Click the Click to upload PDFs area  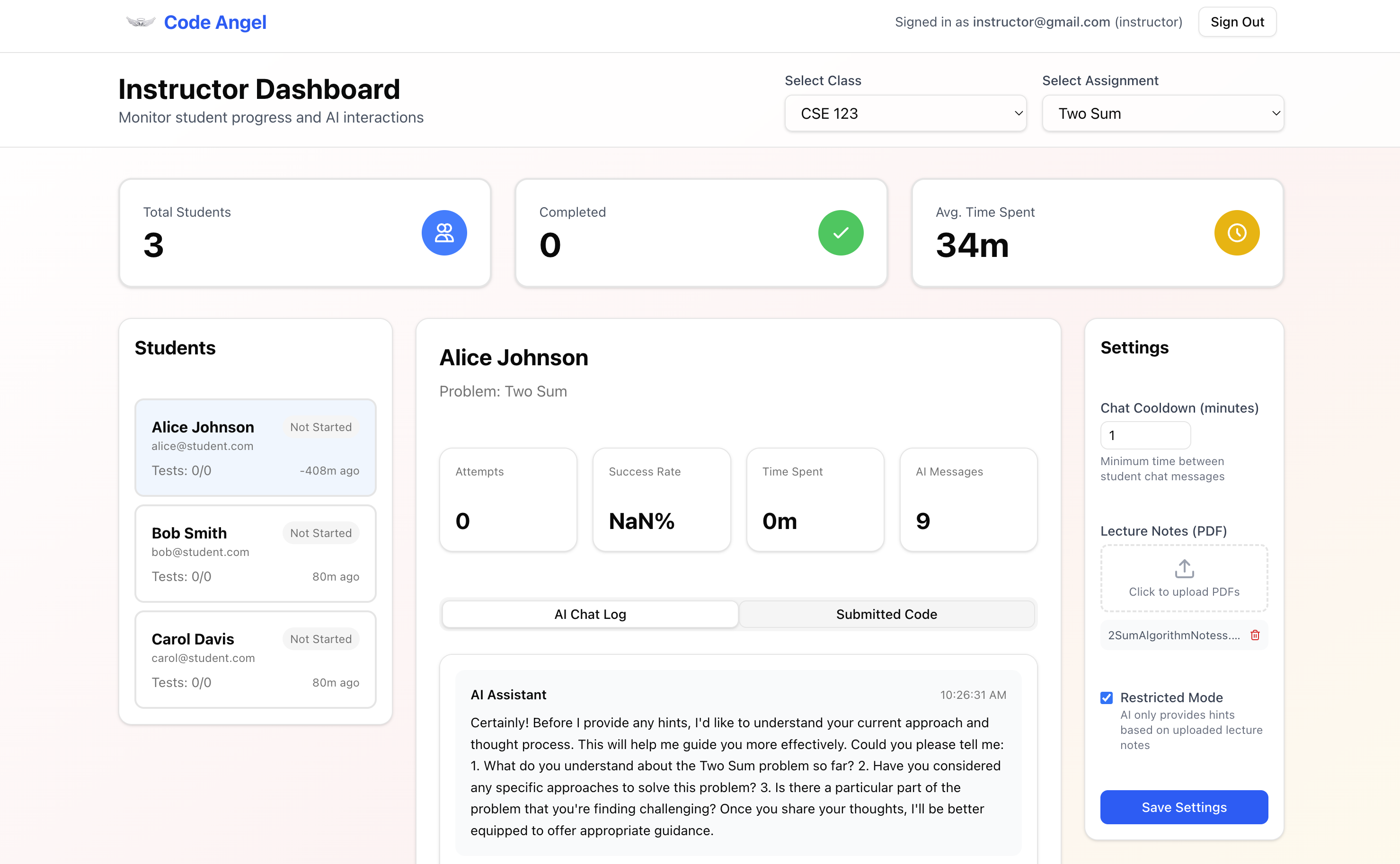tap(1184, 591)
